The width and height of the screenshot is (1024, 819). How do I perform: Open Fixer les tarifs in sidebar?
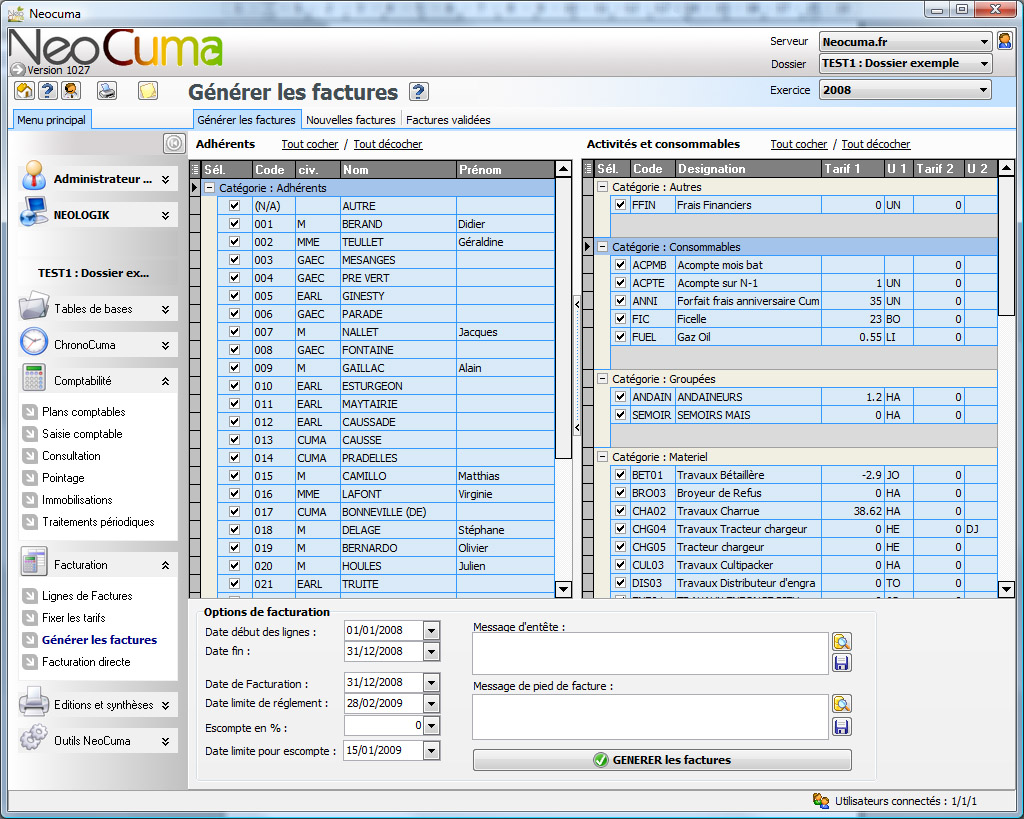point(73,618)
